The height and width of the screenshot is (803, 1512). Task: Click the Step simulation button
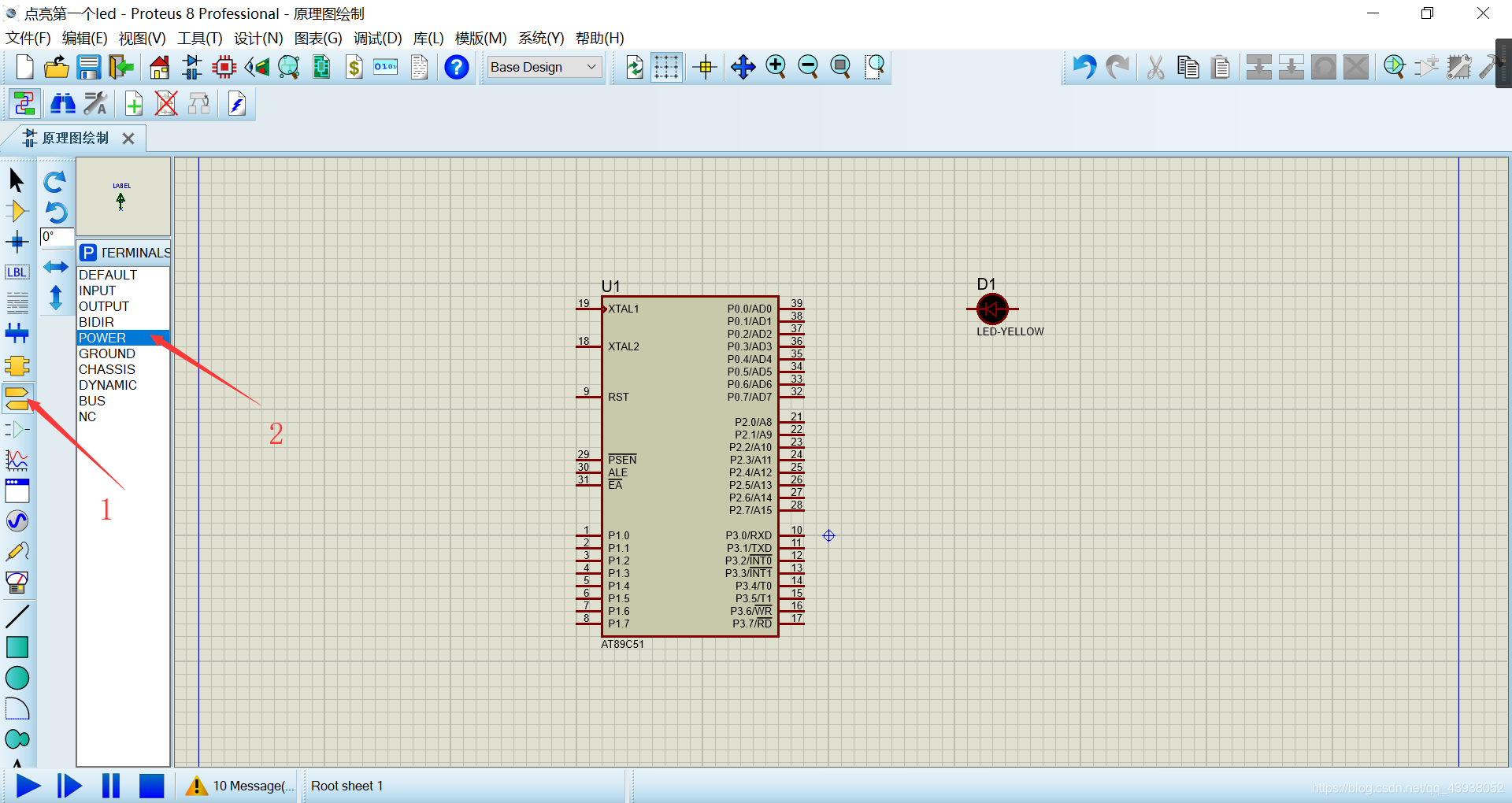pyautogui.click(x=69, y=786)
